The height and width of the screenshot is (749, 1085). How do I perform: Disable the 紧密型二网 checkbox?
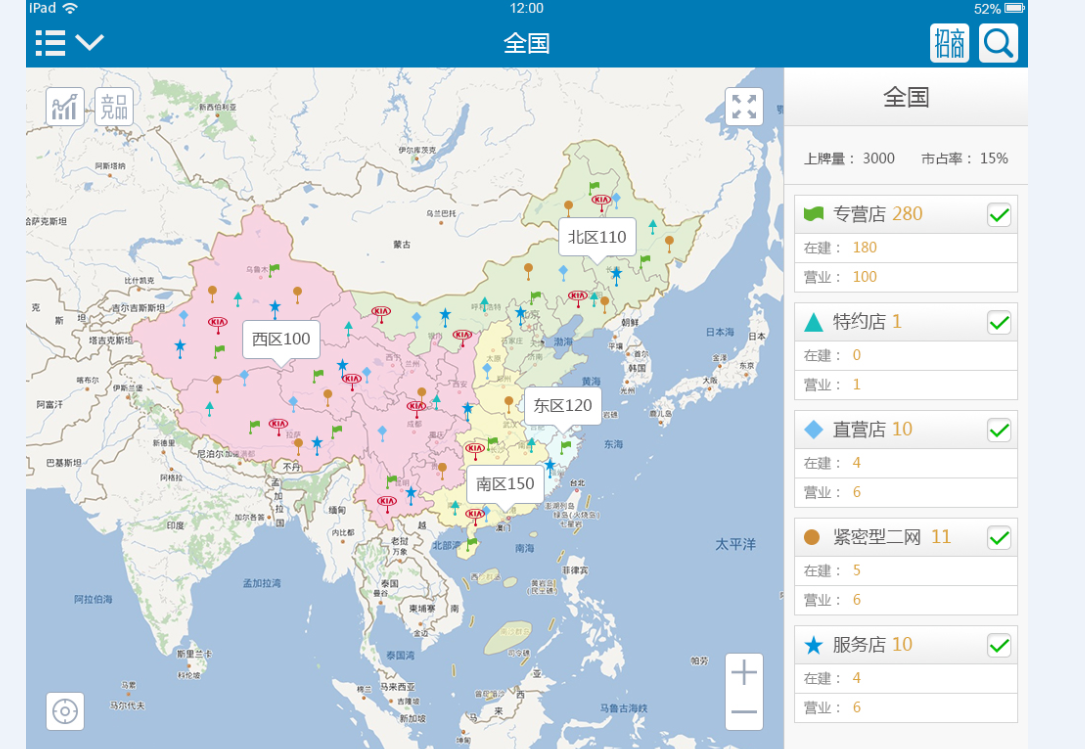coord(998,538)
